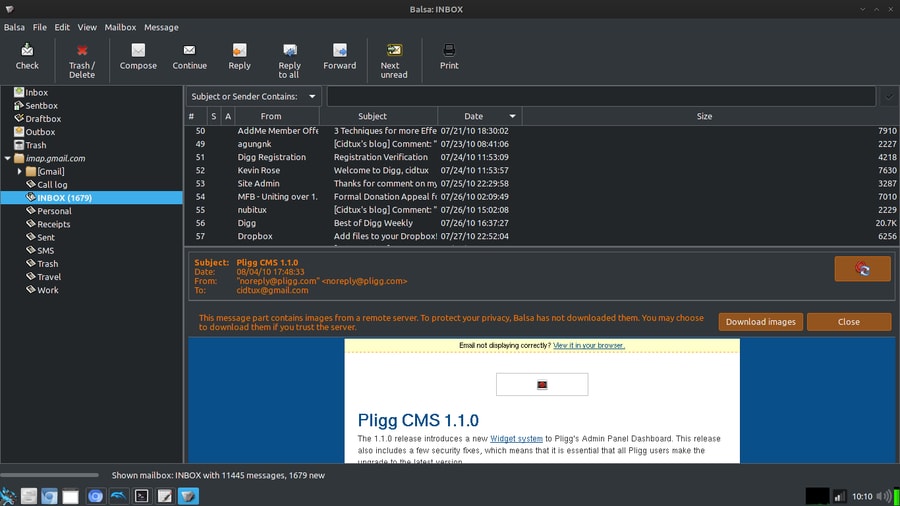Expand the [Gmail] folder
Screen dimensions: 900x506
pos(20,172)
